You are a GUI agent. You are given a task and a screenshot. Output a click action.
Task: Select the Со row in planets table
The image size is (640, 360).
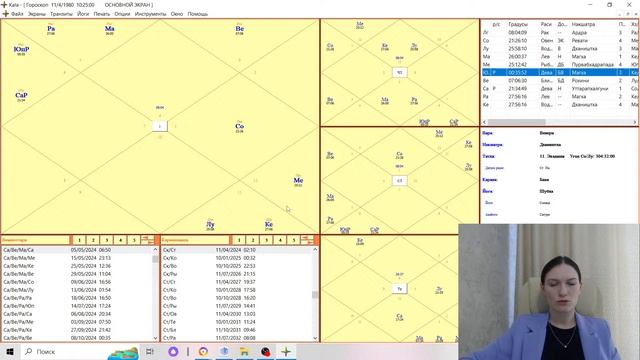tap(560, 40)
